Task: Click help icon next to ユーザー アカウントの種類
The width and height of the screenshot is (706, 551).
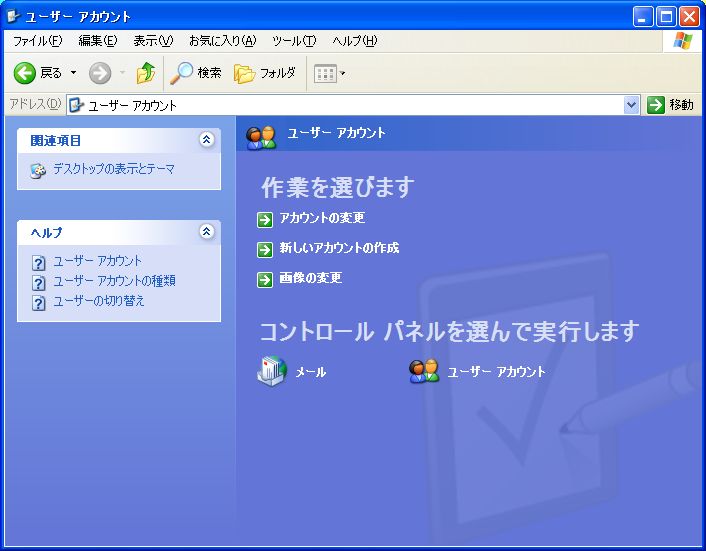Action: (39, 282)
